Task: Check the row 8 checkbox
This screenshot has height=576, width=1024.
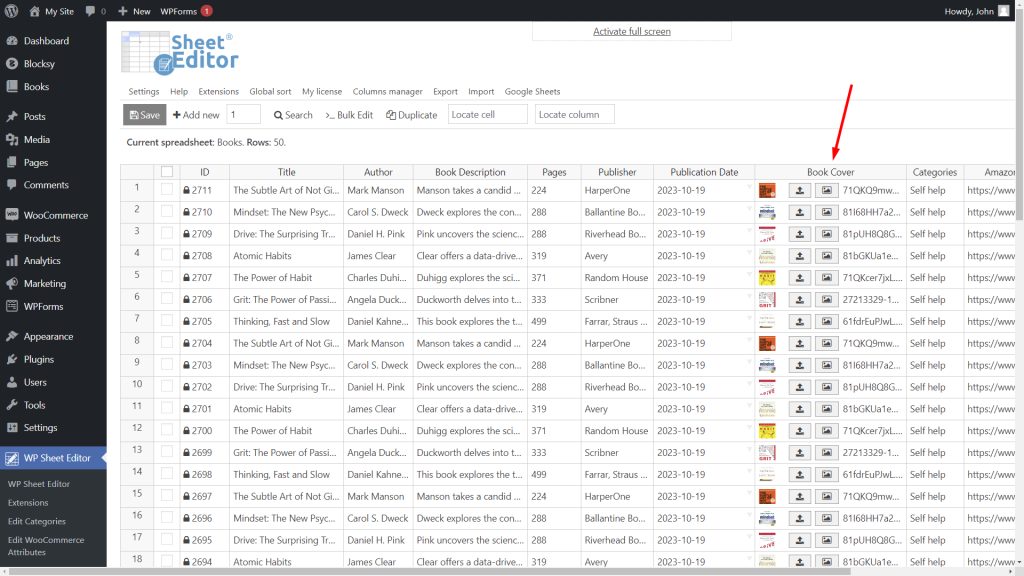Action: [x=167, y=342]
